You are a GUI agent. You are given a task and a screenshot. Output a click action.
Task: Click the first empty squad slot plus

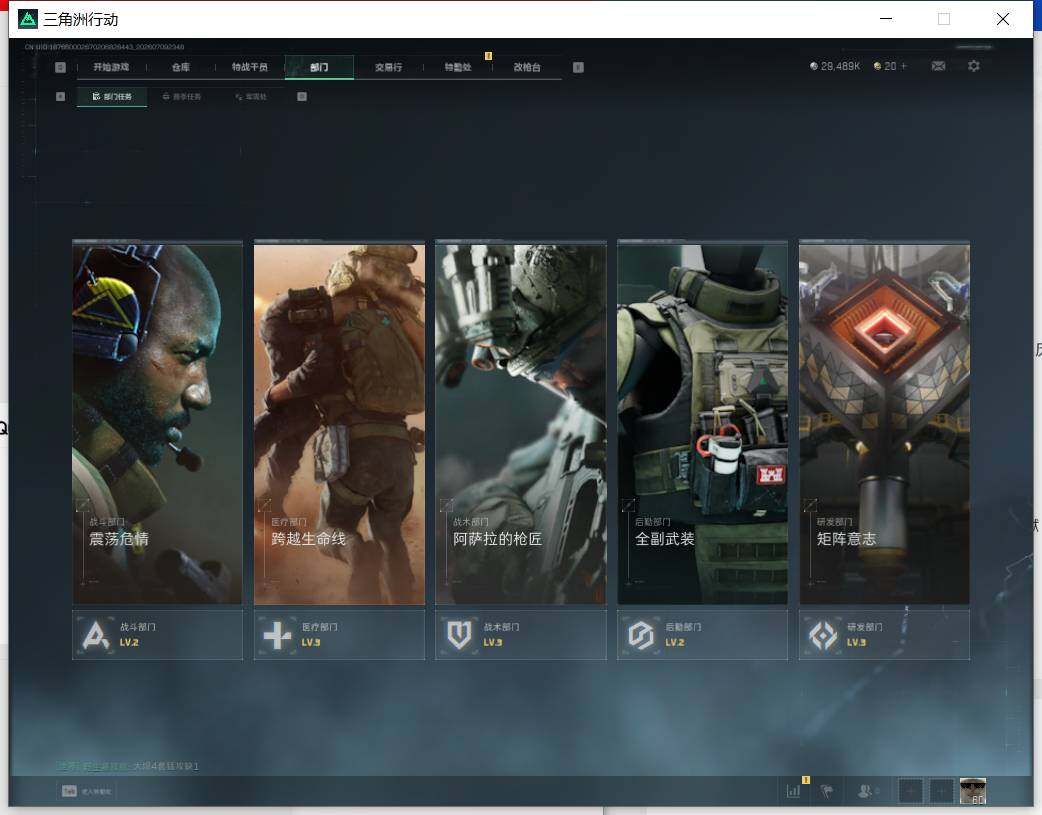[x=910, y=791]
